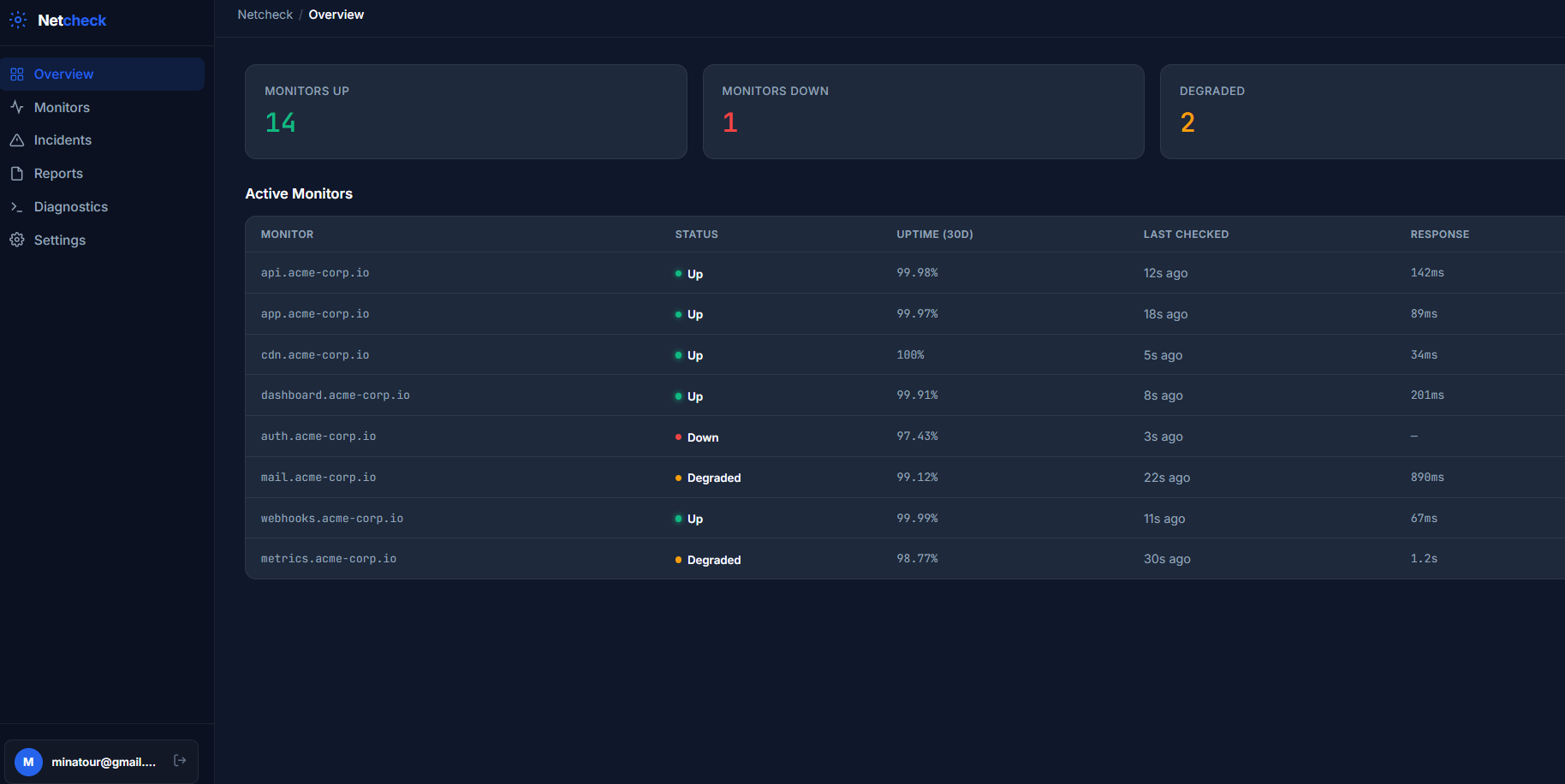
Task: Click the blue M user avatar
Action: click(x=28, y=762)
